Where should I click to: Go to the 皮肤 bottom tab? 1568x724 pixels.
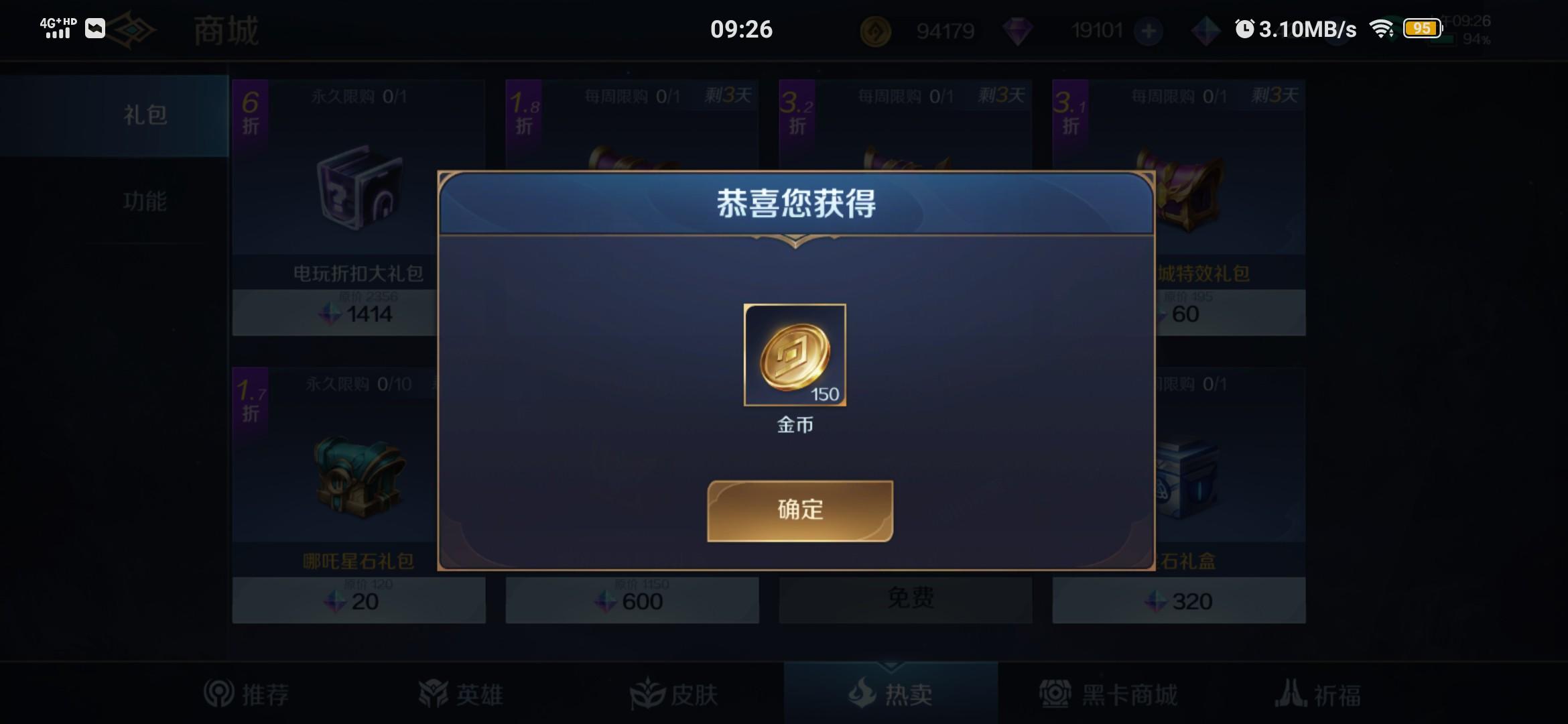click(x=674, y=695)
